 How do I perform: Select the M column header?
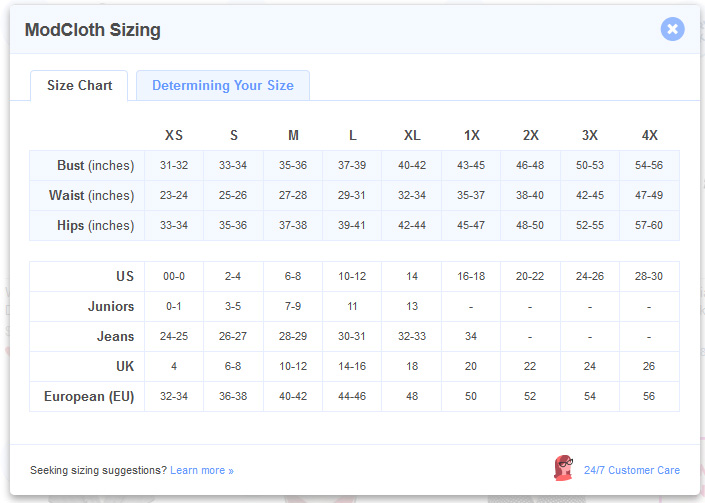[x=293, y=135]
